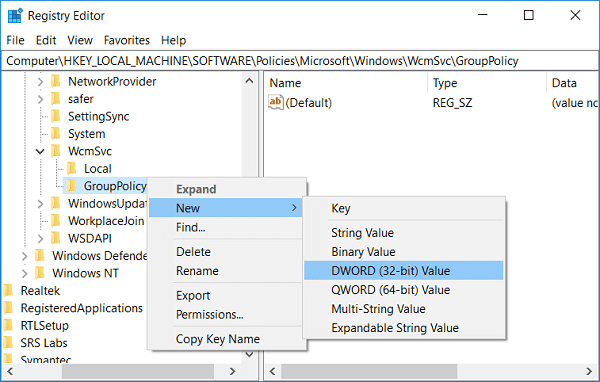600x382 pixels.
Task: Click the WcmSvc folder icon
Action: [56, 151]
